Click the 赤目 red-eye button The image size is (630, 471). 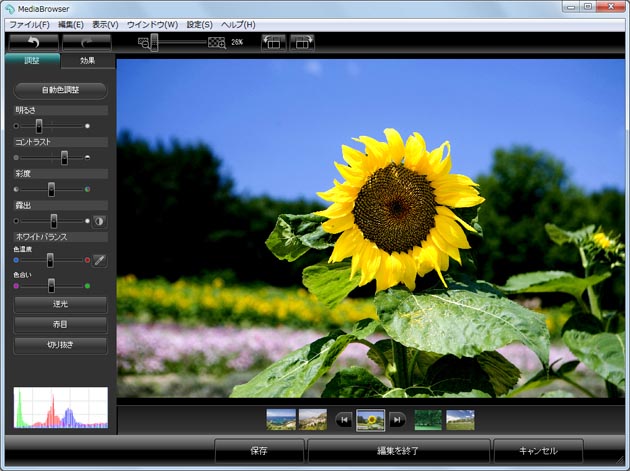coord(60,324)
